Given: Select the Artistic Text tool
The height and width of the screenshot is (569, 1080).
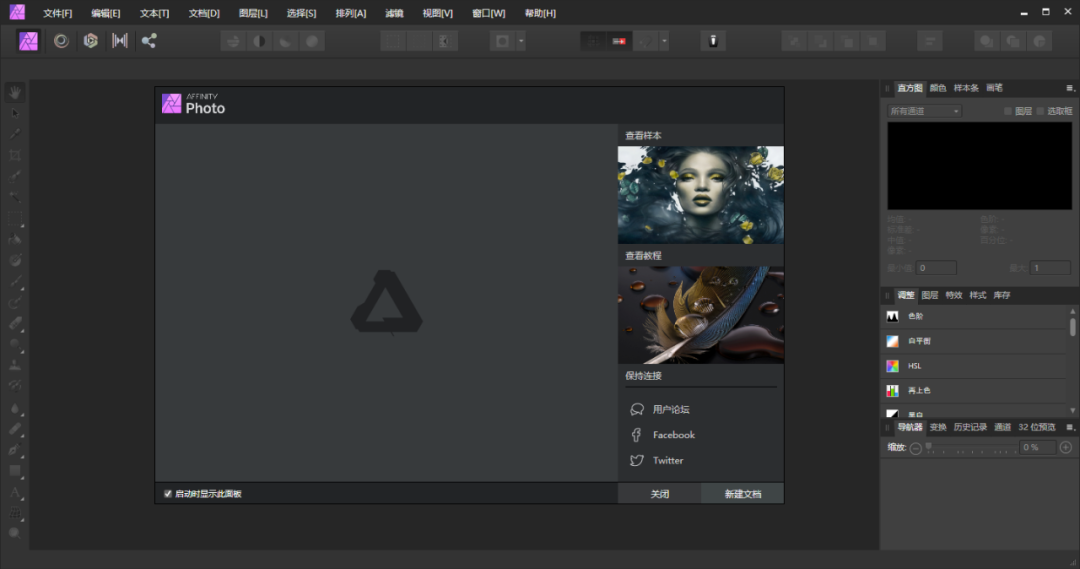Looking at the screenshot, I should pos(14,492).
